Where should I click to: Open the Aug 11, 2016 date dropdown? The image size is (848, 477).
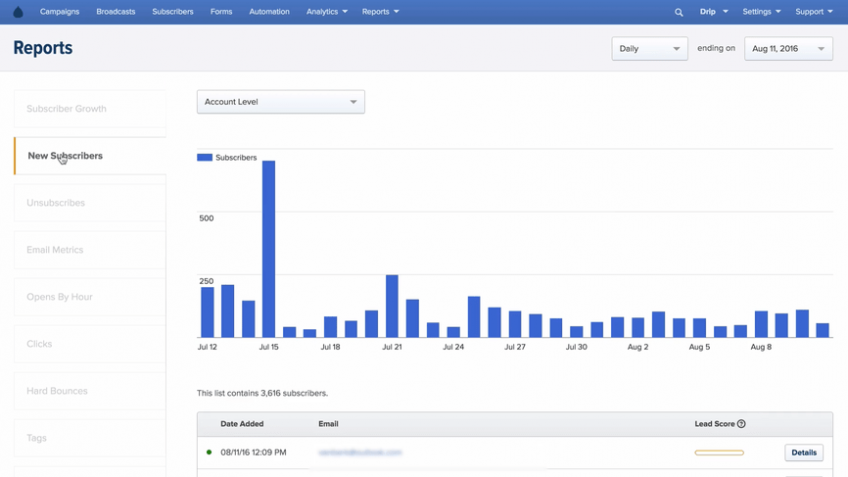click(789, 49)
